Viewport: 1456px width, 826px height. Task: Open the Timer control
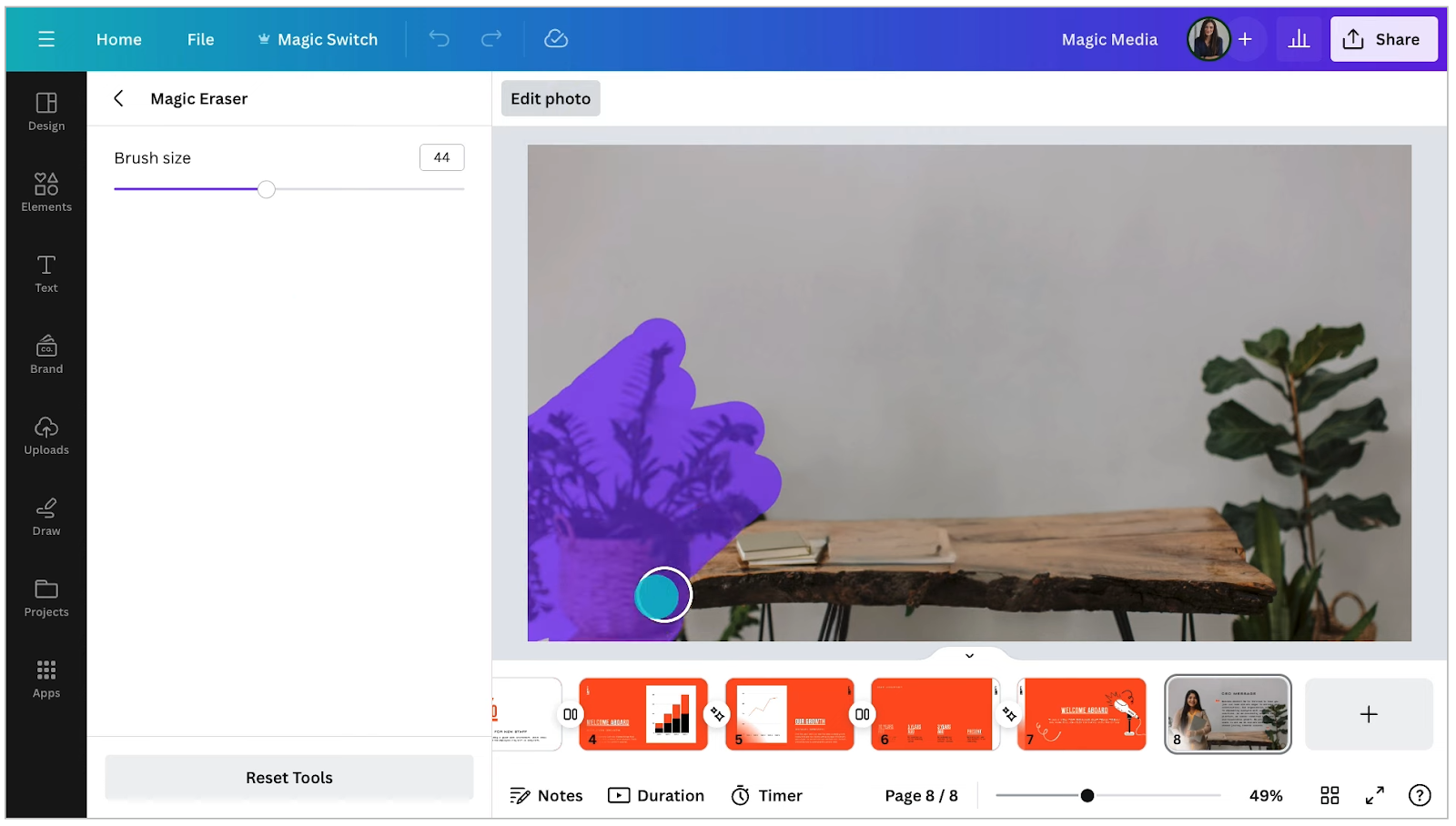[765, 794]
